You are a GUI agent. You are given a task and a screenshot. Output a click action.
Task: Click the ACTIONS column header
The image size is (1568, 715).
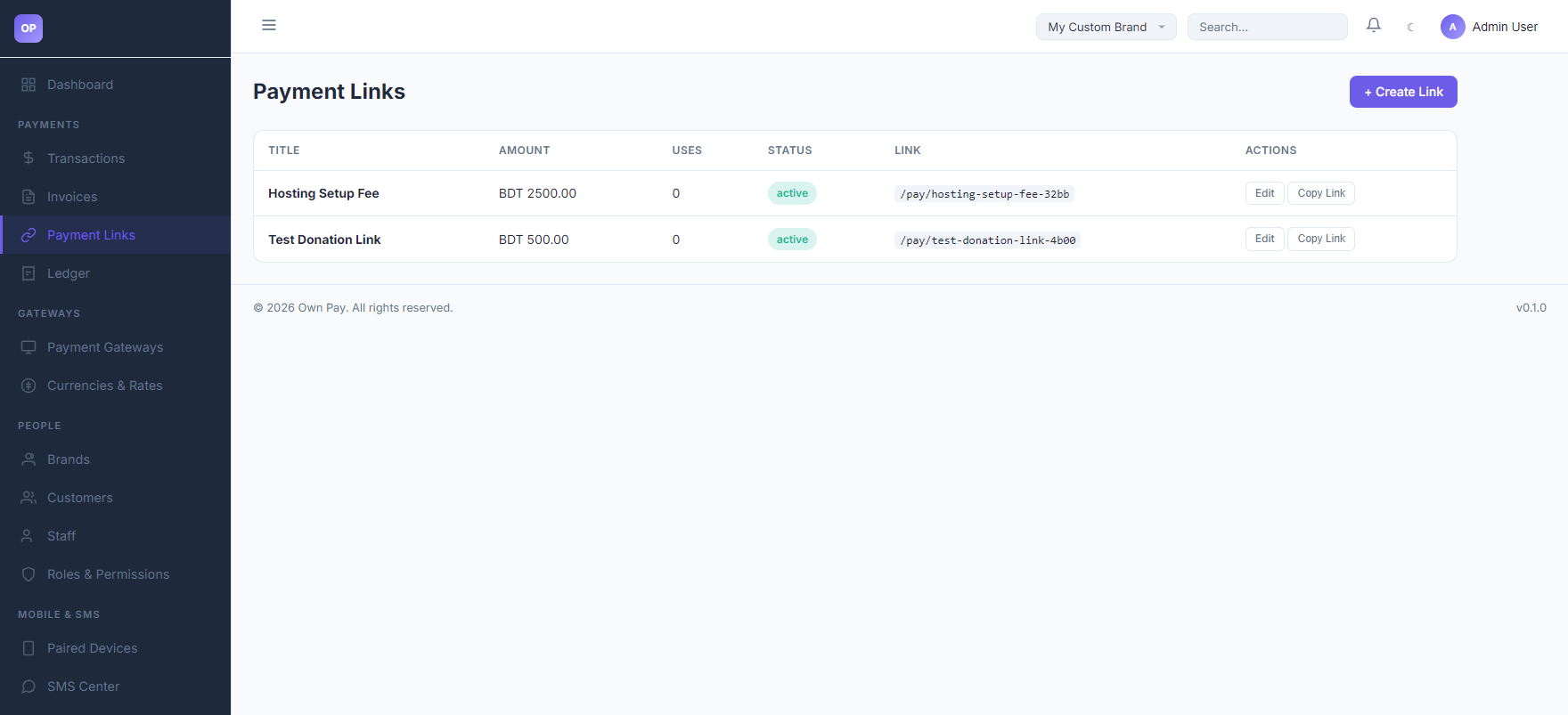tap(1270, 150)
